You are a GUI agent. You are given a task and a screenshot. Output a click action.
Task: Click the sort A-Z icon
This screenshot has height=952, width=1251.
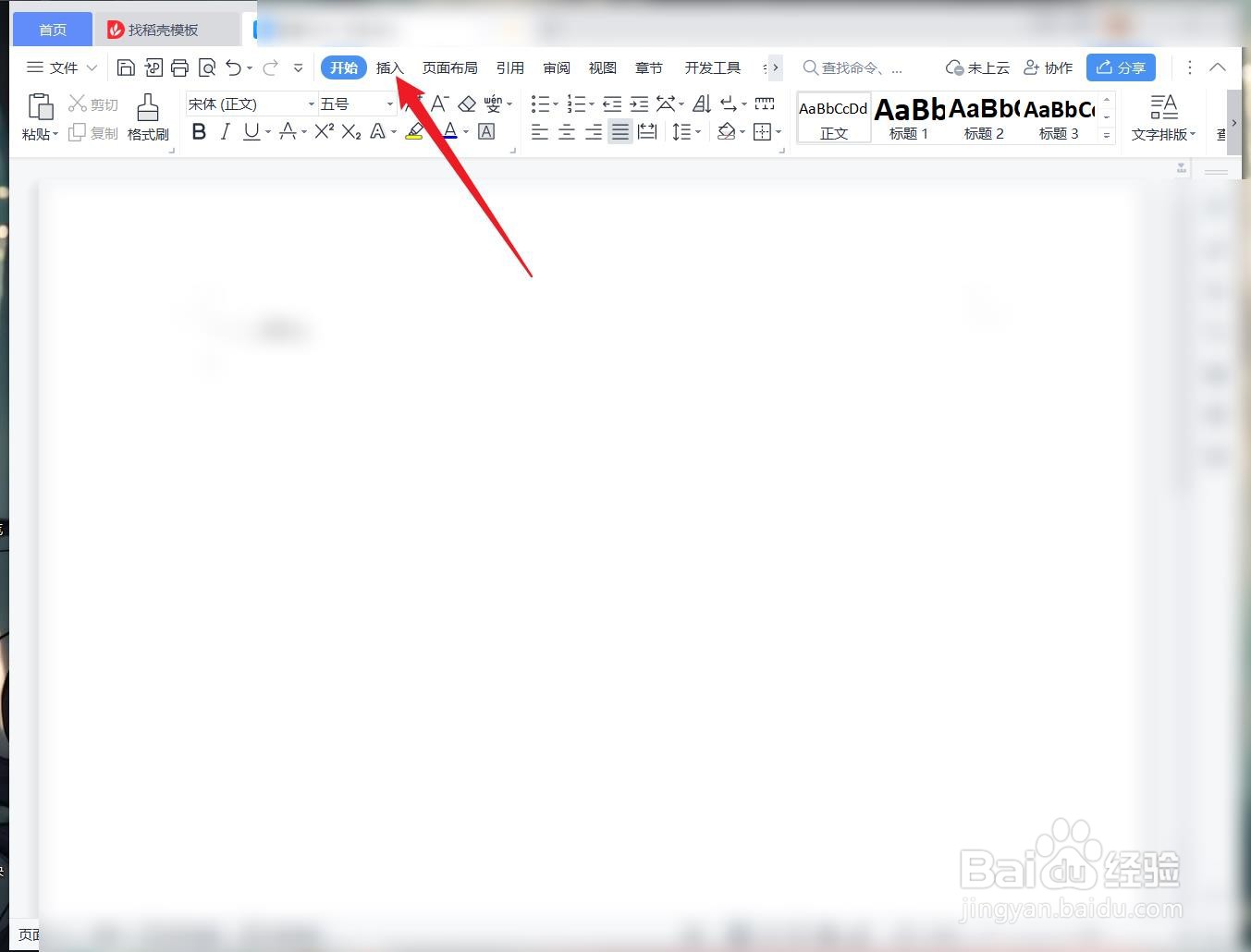click(702, 104)
